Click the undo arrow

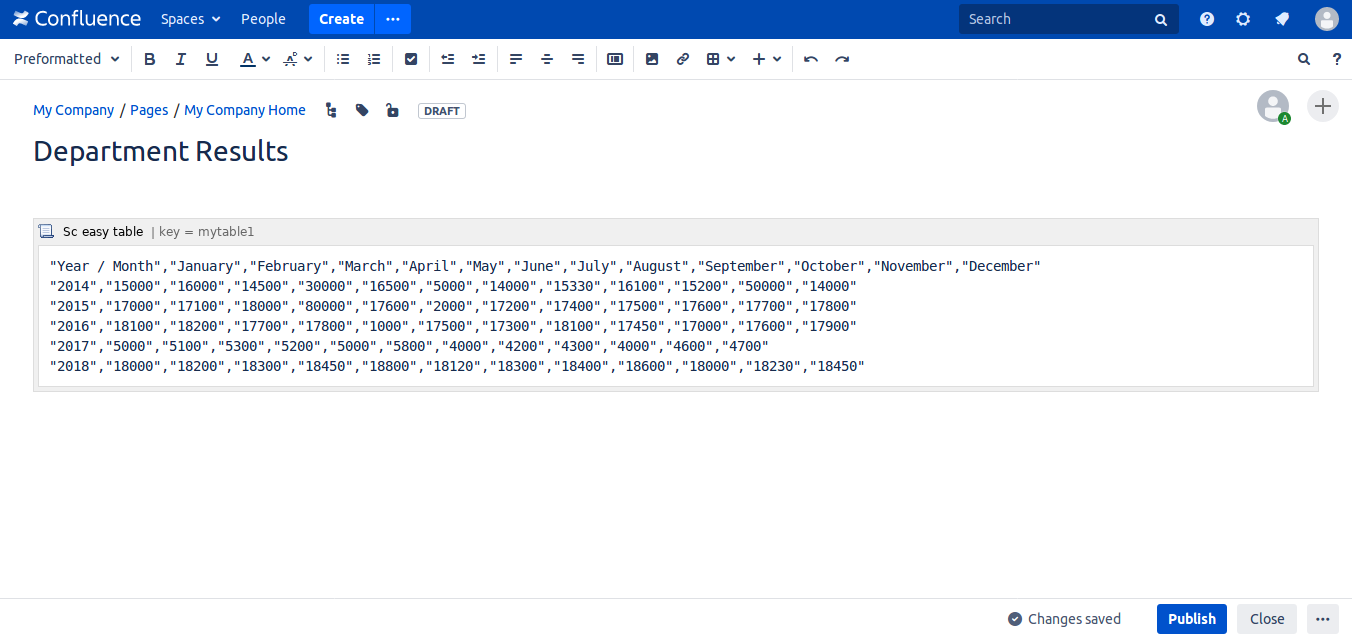(811, 59)
